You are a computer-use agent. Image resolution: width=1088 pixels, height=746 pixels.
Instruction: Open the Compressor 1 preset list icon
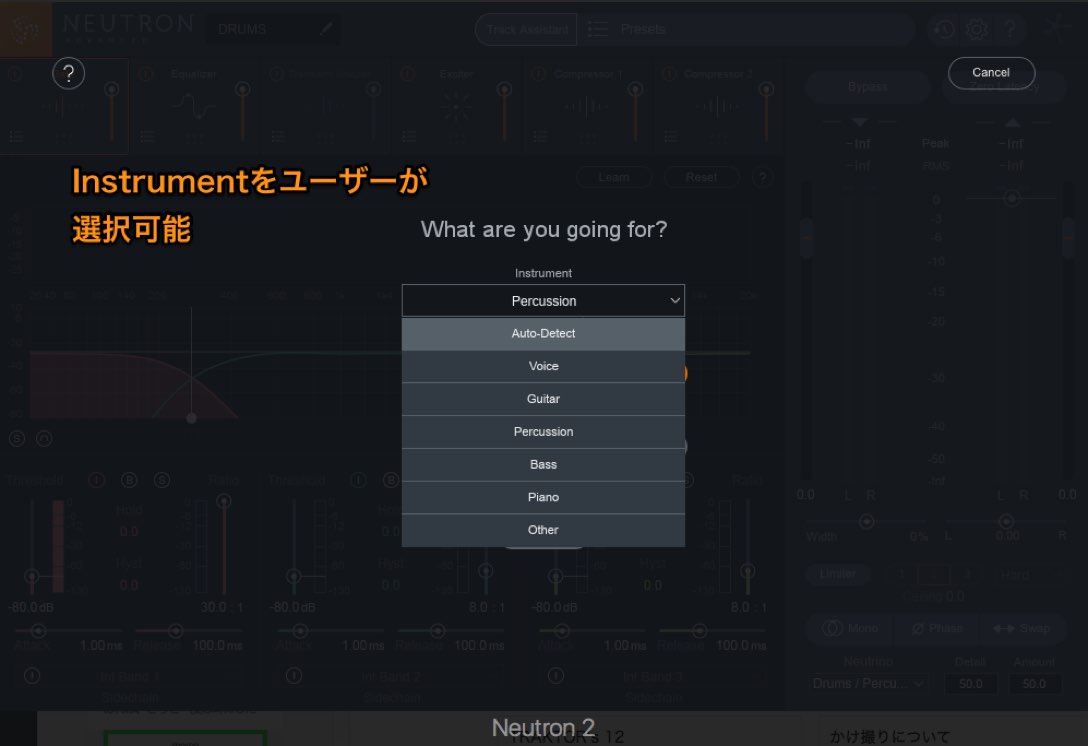(540, 137)
